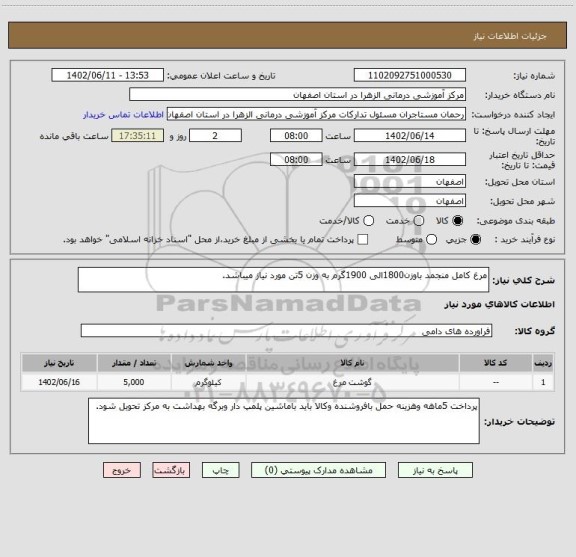The width and height of the screenshot is (576, 557).
Task: Click the price validity time field
Action: (x=296, y=159)
